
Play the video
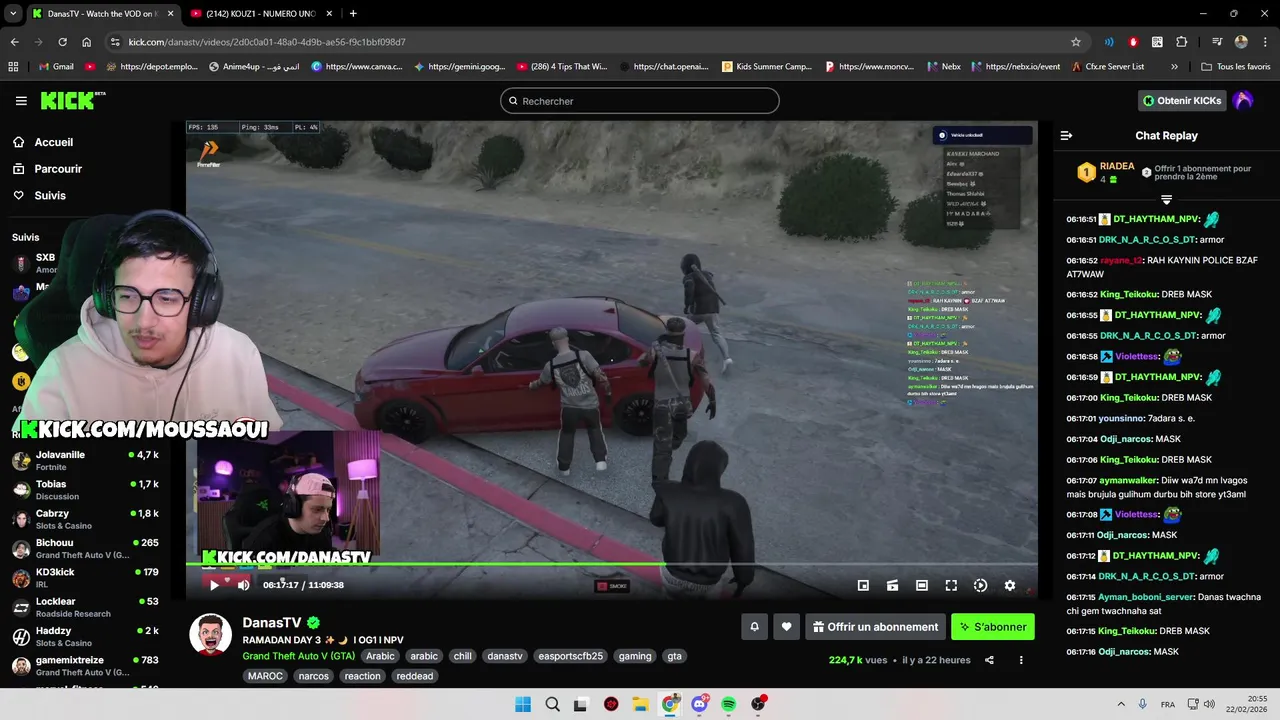pyautogui.click(x=214, y=585)
